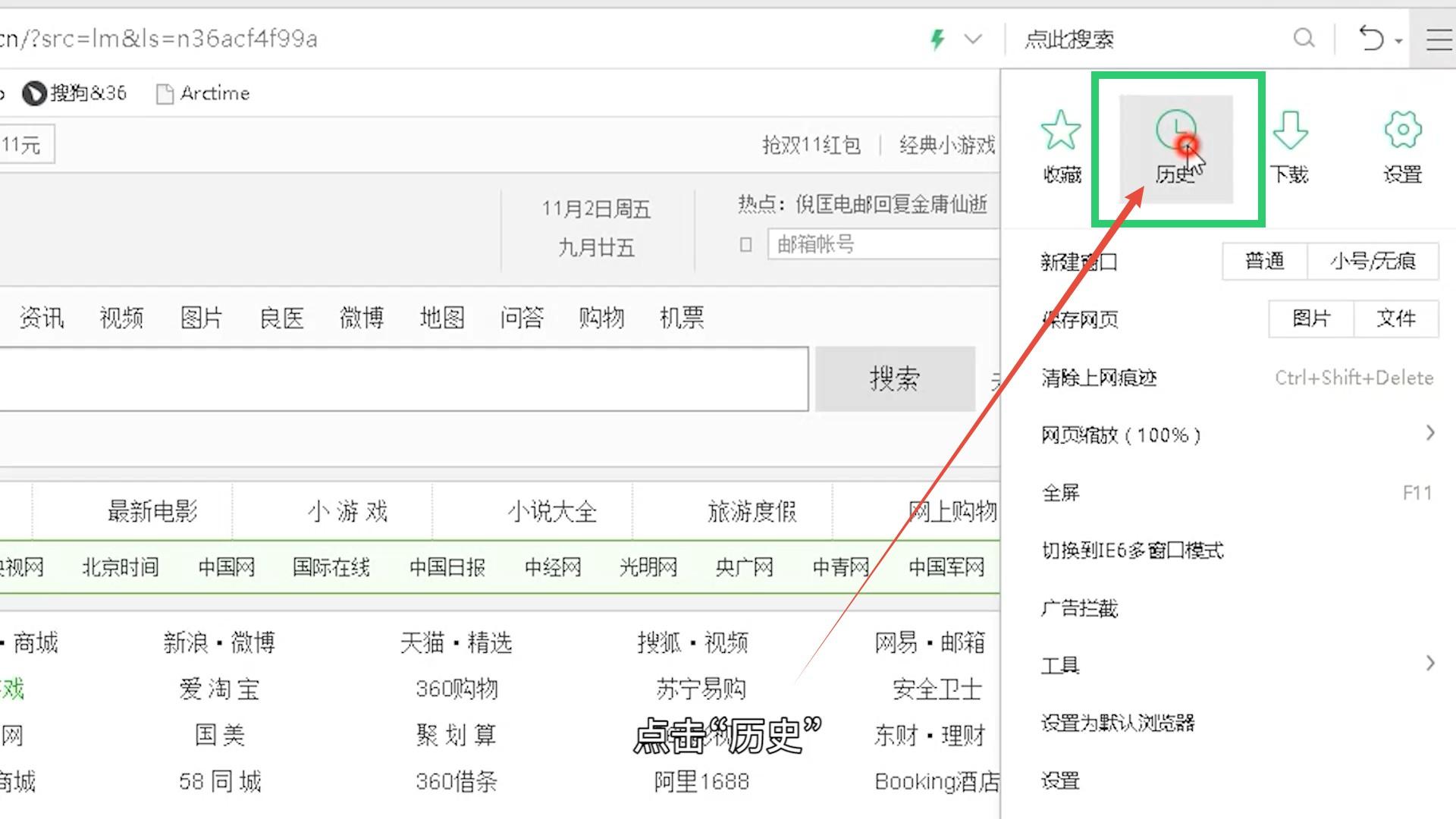Save webpage as 图片
The width and height of the screenshot is (1456, 819).
coord(1311,318)
